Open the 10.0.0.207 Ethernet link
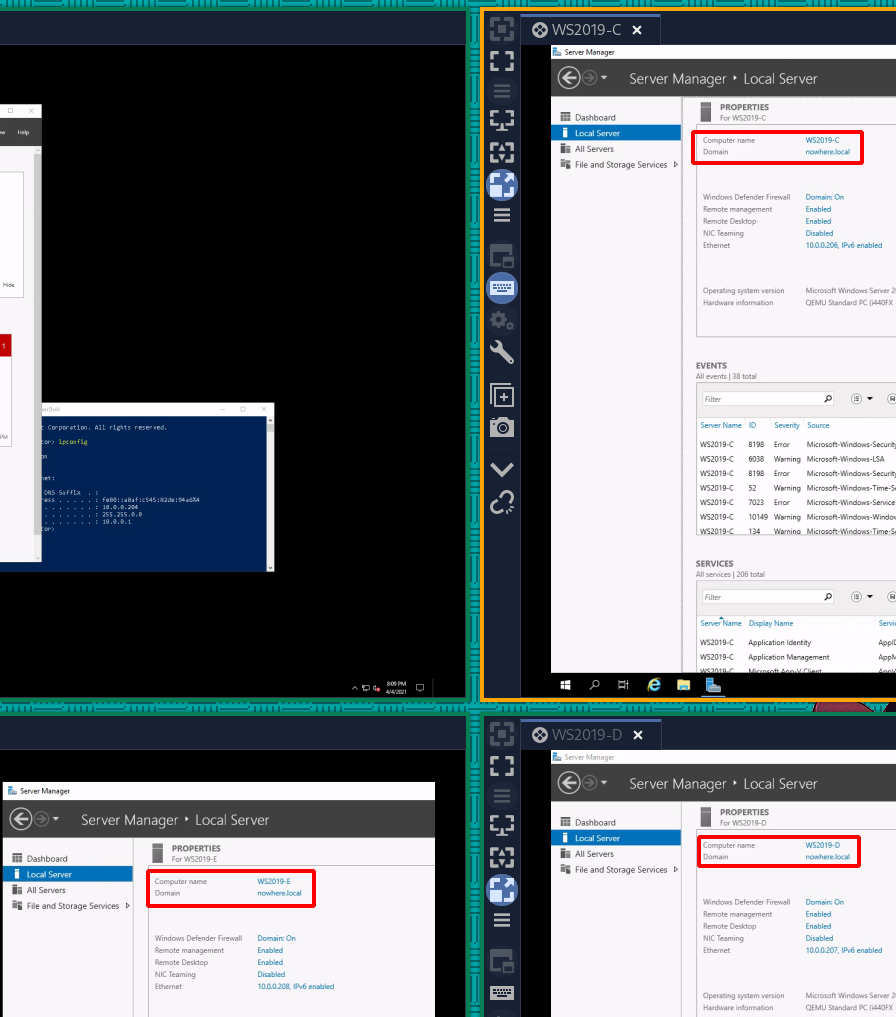Image resolution: width=896 pixels, height=1017 pixels. pyautogui.click(x=843, y=951)
